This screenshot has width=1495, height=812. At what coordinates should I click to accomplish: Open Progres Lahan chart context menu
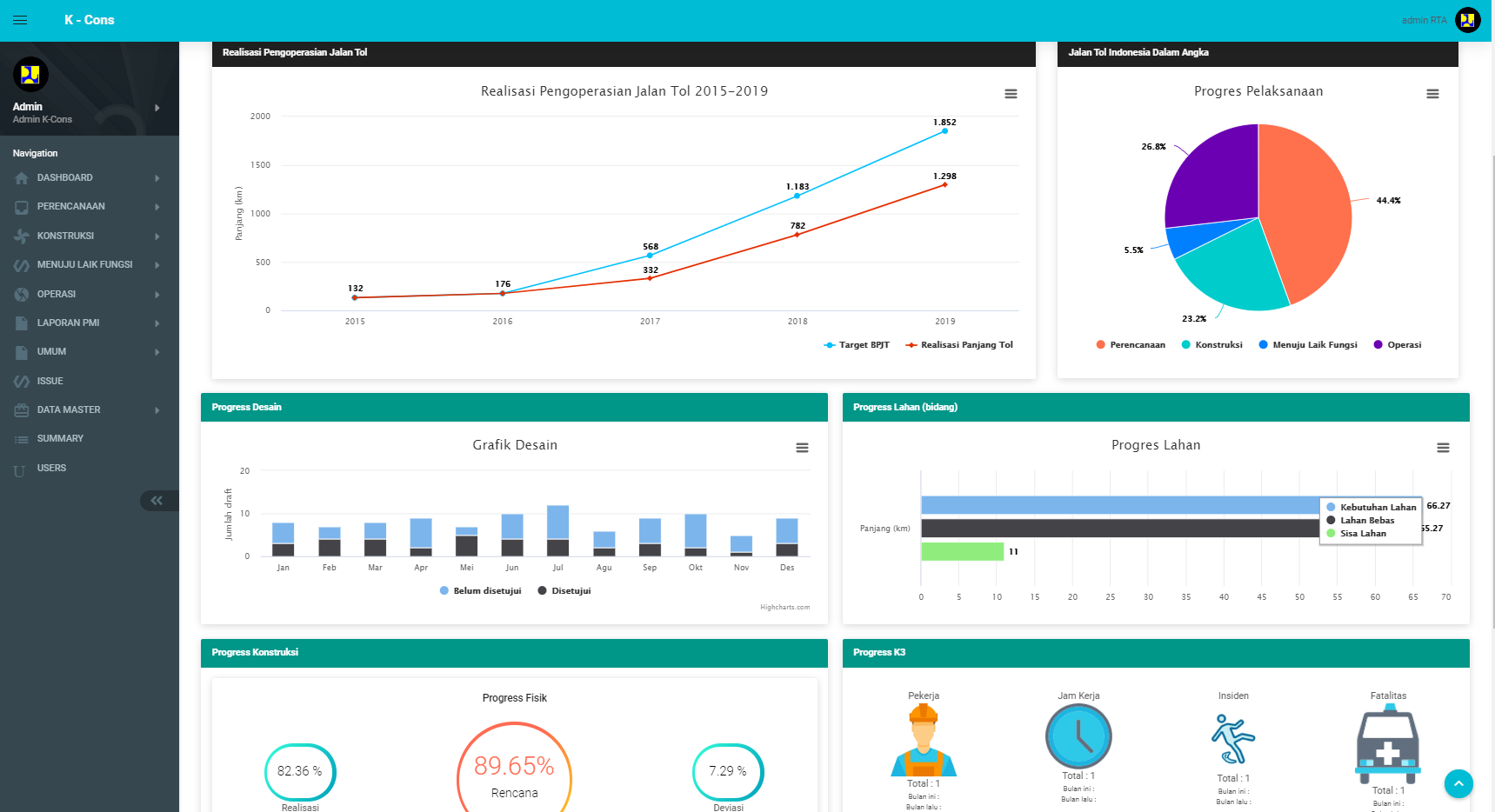point(1443,448)
